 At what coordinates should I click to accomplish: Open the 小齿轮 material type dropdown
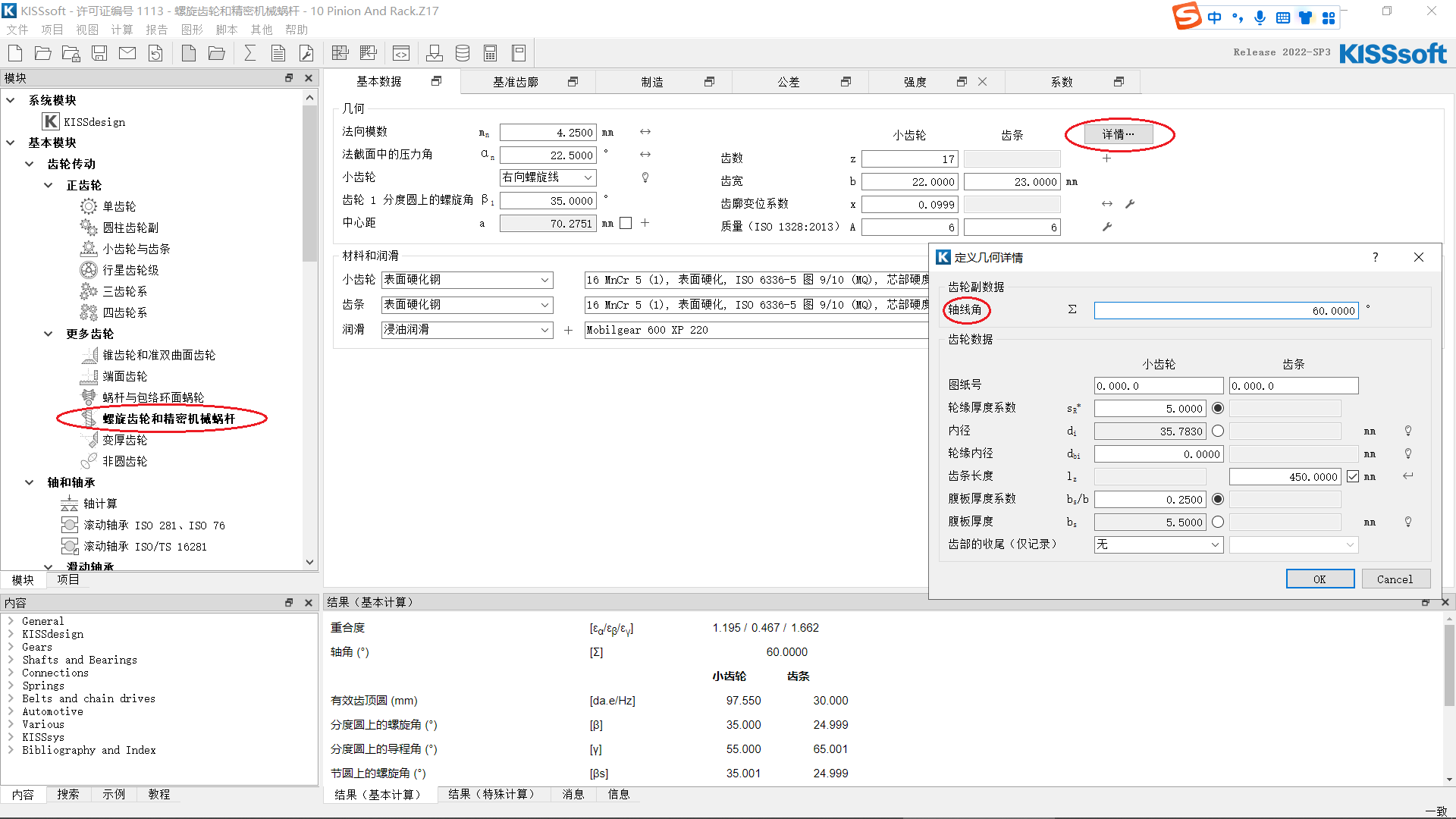click(x=467, y=280)
